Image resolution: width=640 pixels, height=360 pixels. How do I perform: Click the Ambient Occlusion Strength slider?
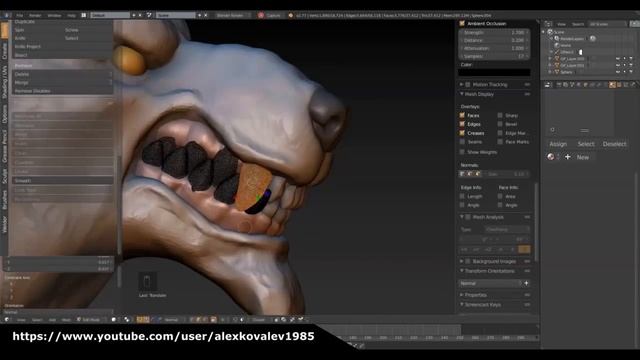494,32
